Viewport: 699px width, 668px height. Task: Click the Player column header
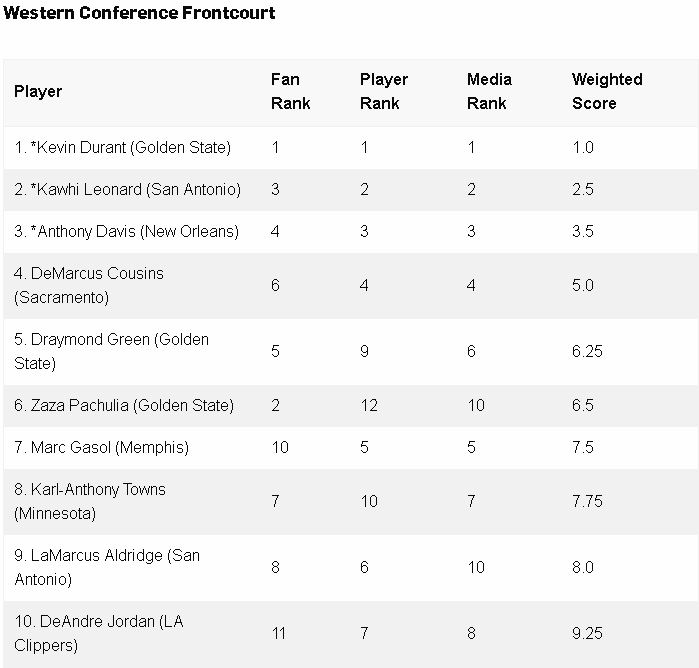pos(38,91)
